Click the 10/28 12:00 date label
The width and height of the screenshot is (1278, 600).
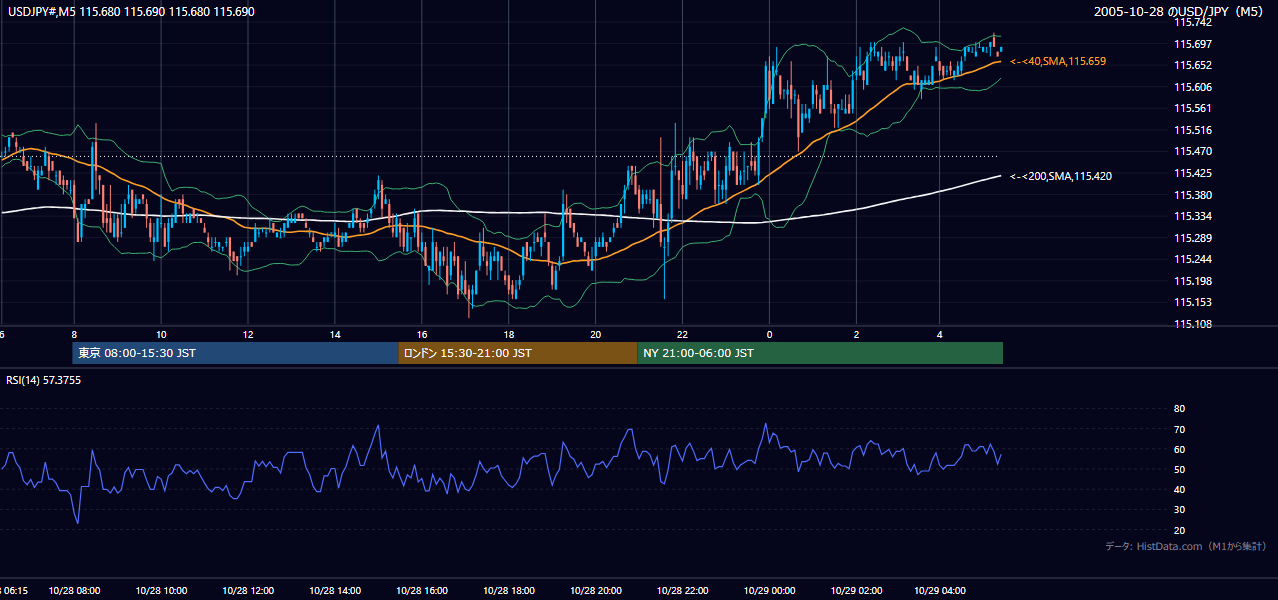[x=248, y=591]
